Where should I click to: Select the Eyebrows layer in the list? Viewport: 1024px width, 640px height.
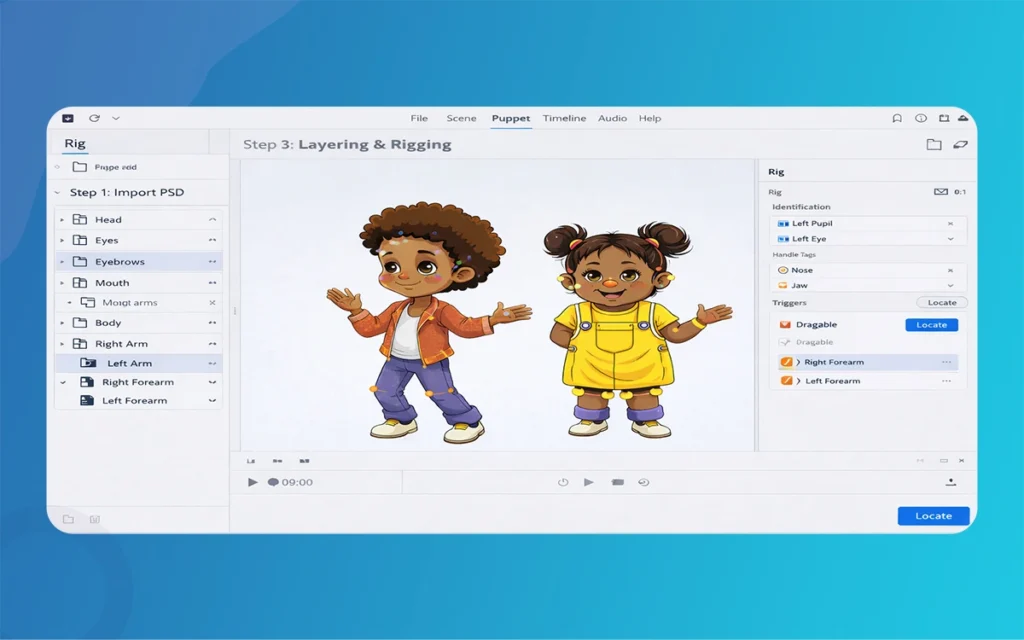coord(120,262)
